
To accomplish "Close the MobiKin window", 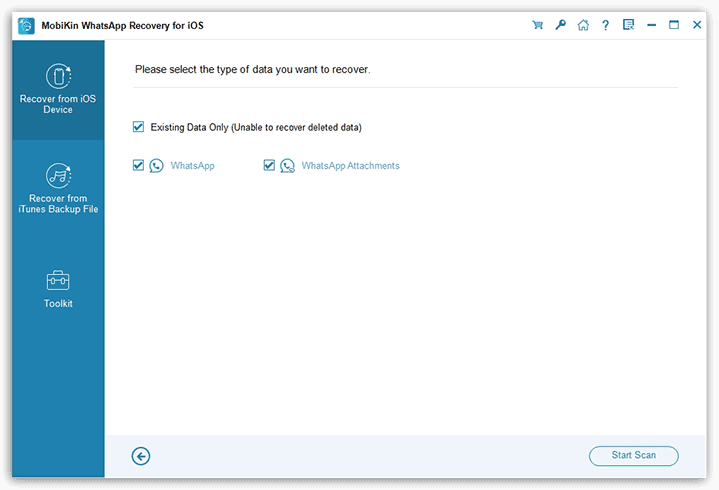I will (x=697, y=25).
